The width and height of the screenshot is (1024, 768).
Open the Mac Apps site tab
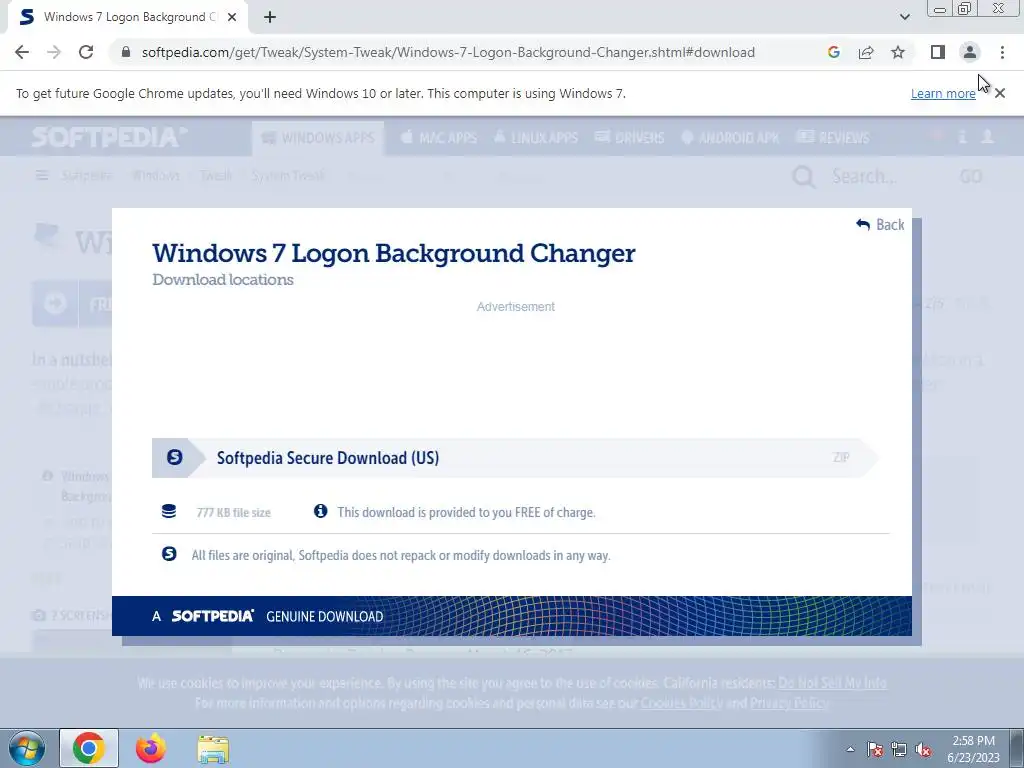pyautogui.click(x=438, y=138)
